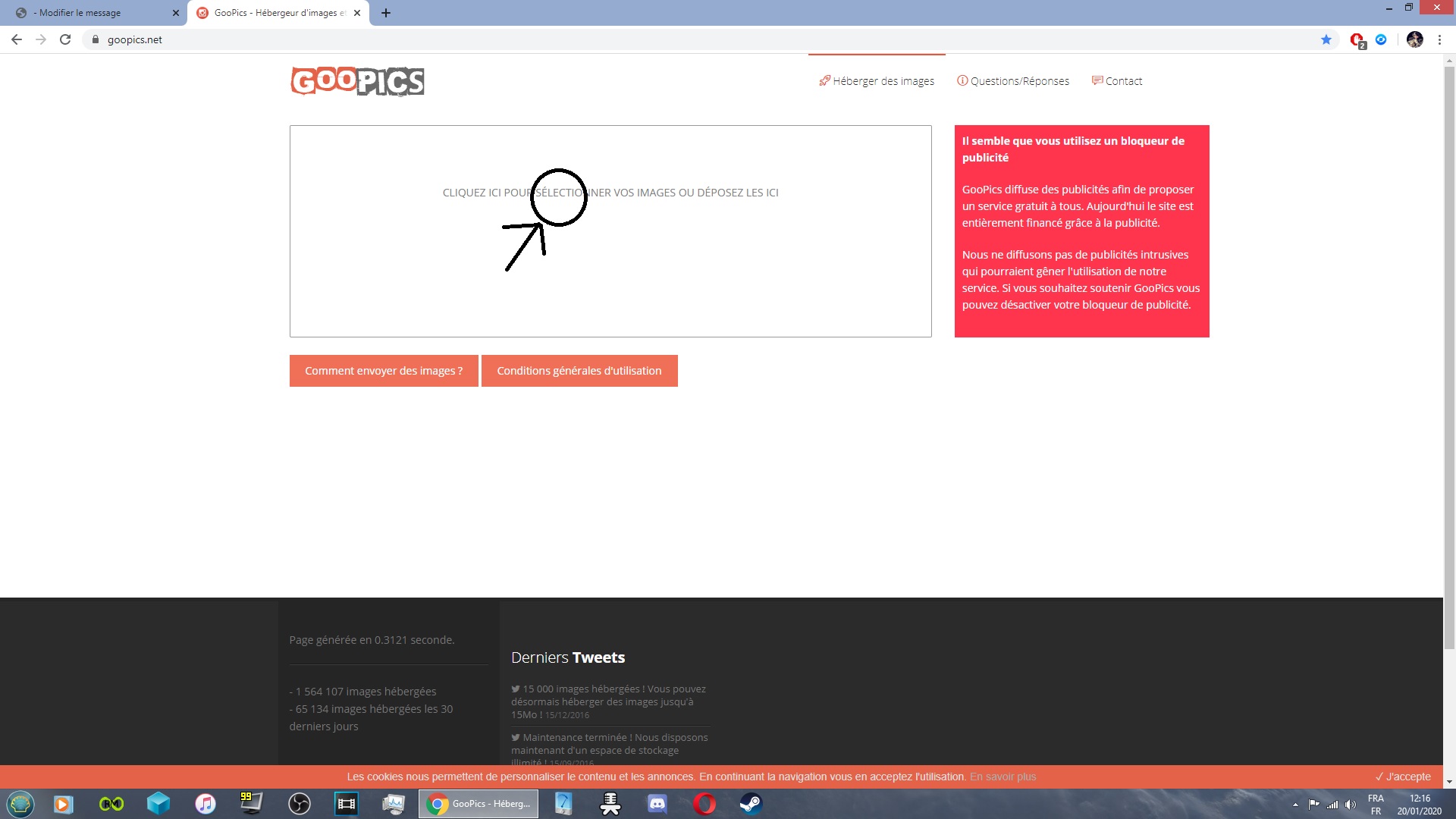
Task: Open iTunes from the taskbar
Action: (x=206, y=804)
